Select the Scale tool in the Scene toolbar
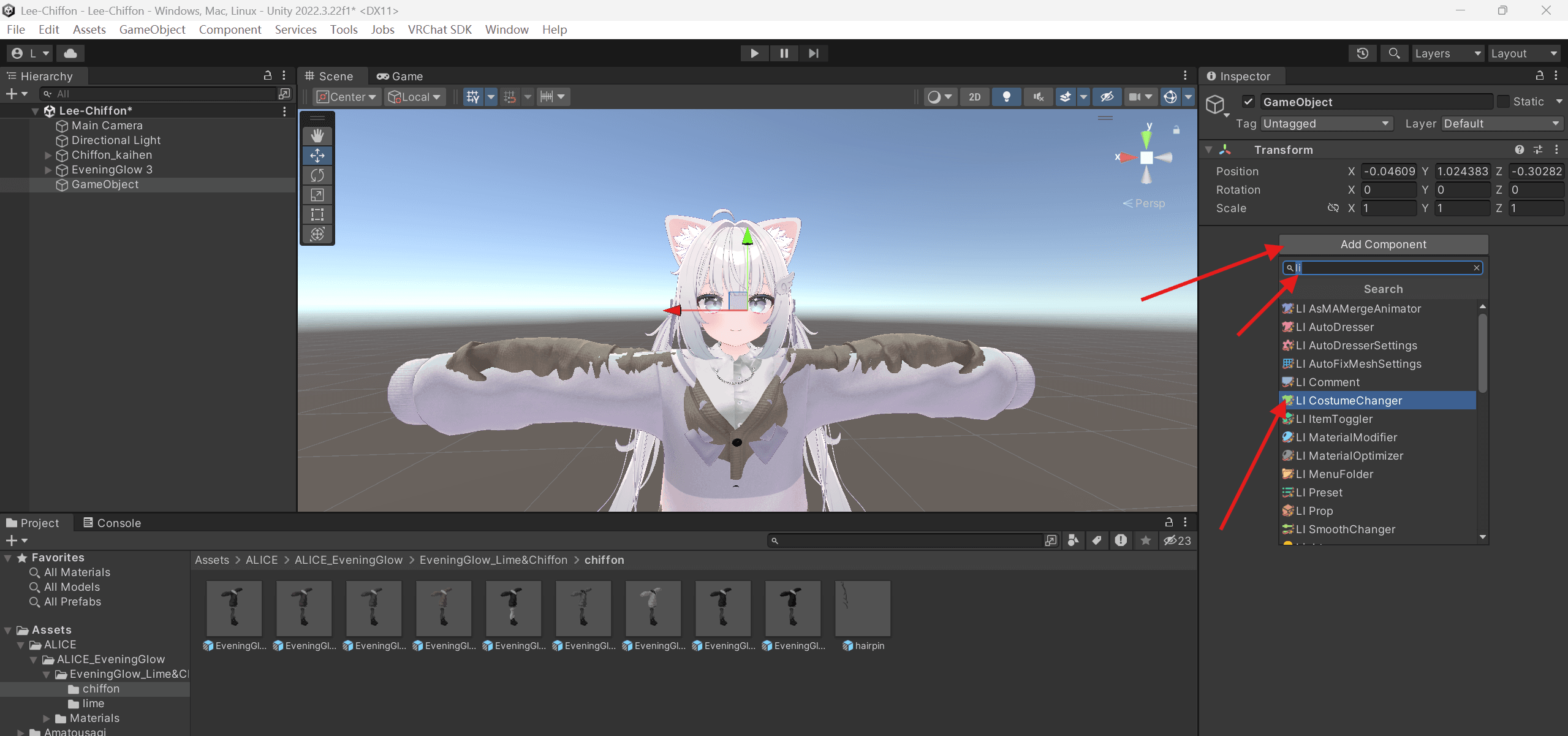This screenshot has height=736, width=1568. point(317,195)
